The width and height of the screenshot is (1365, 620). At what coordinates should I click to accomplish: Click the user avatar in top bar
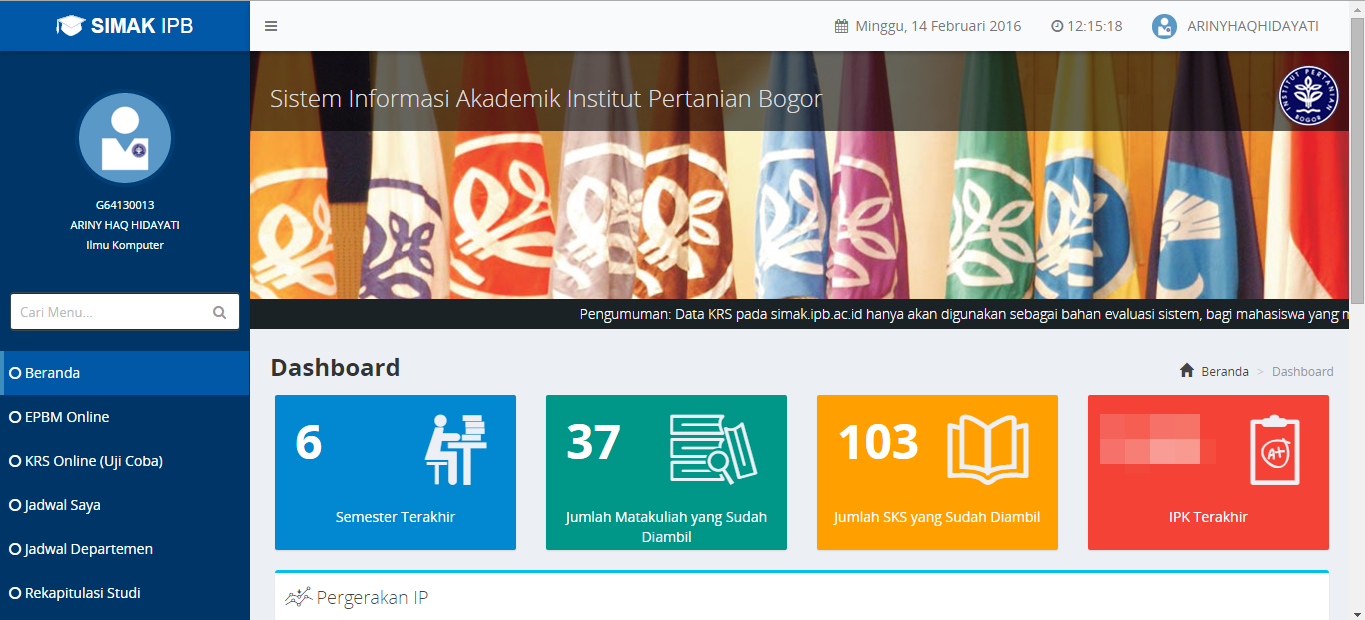coord(1164,26)
